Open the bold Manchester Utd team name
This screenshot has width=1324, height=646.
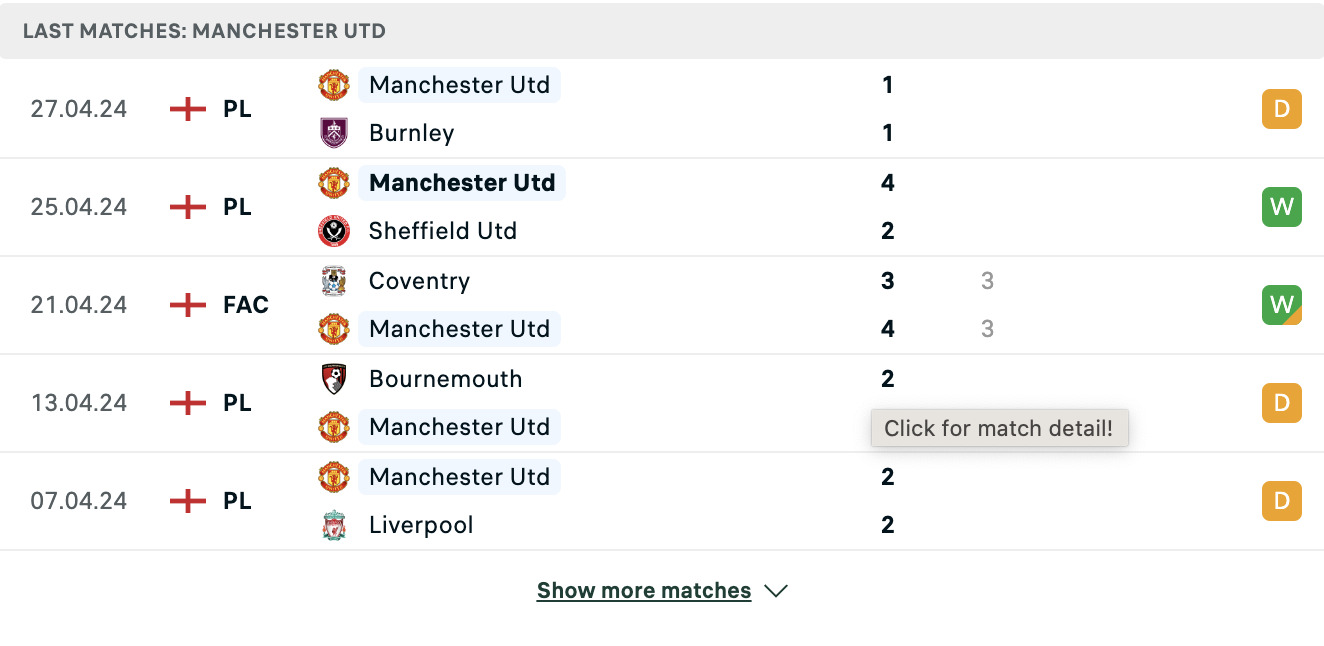point(462,183)
